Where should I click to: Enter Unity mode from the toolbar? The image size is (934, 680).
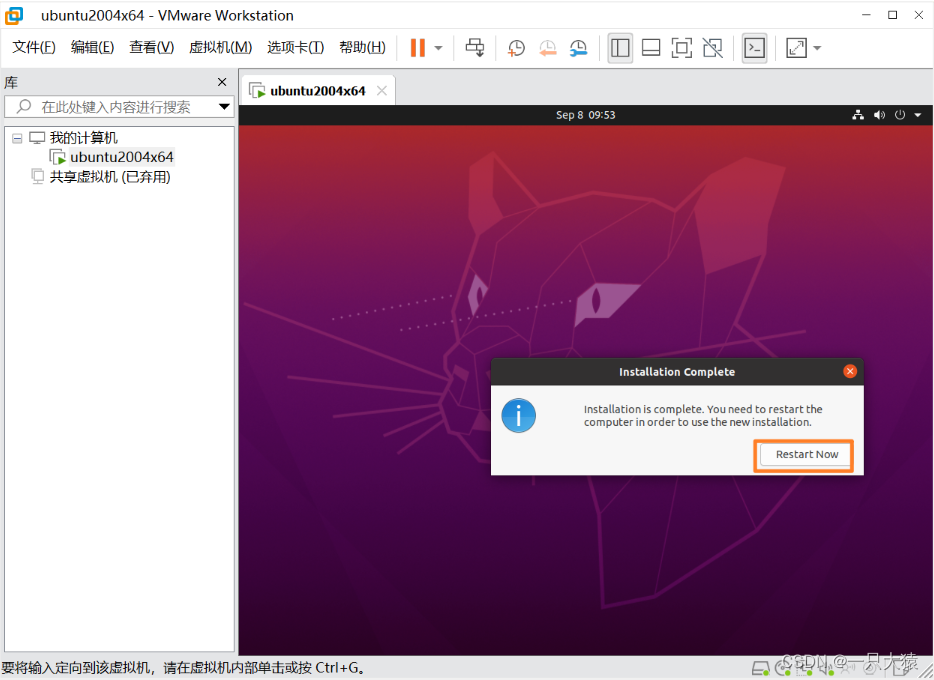[712, 48]
